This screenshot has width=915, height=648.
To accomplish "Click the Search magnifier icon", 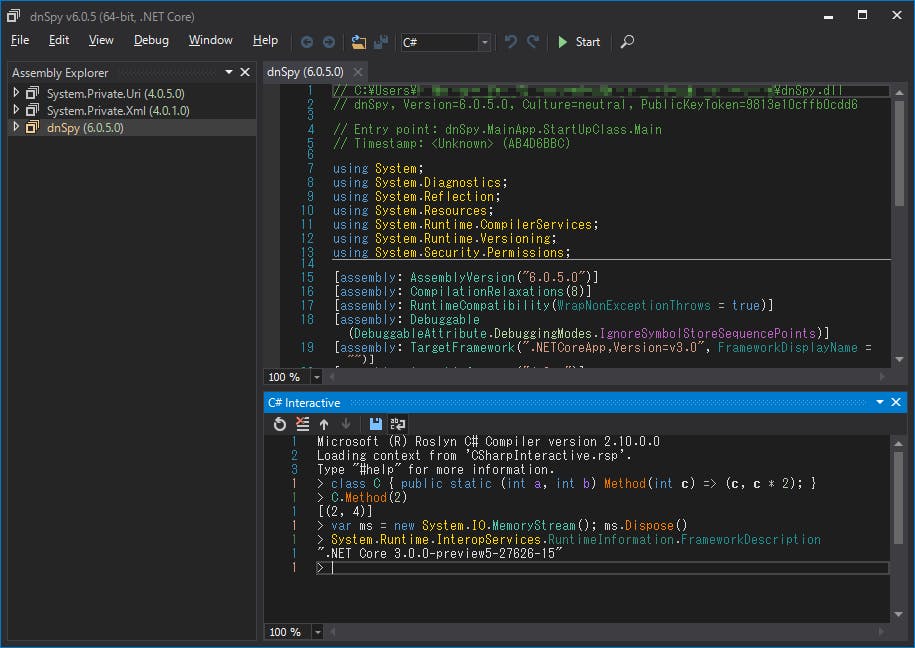I will pos(627,42).
